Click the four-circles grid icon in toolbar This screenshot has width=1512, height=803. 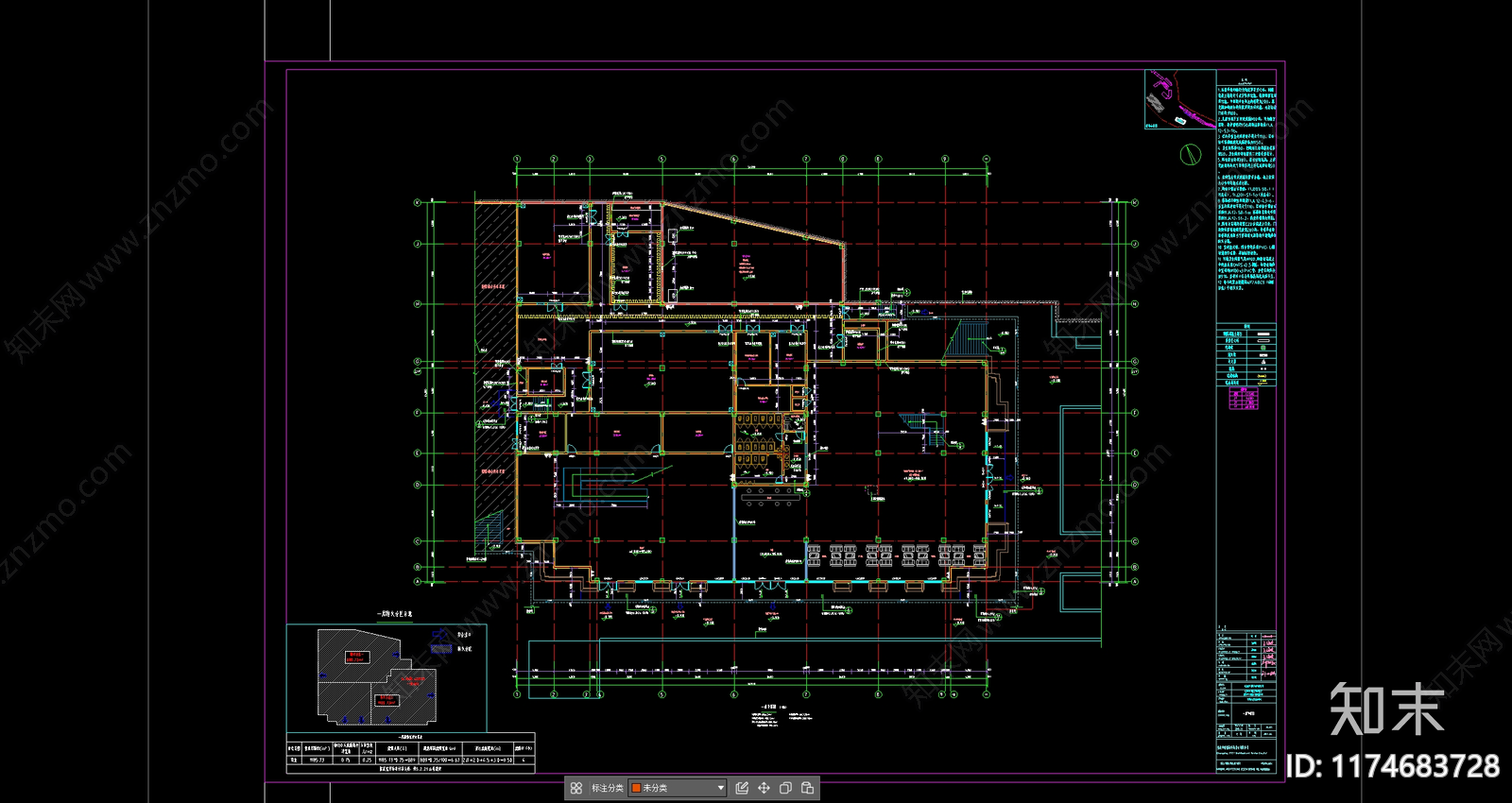click(x=576, y=788)
